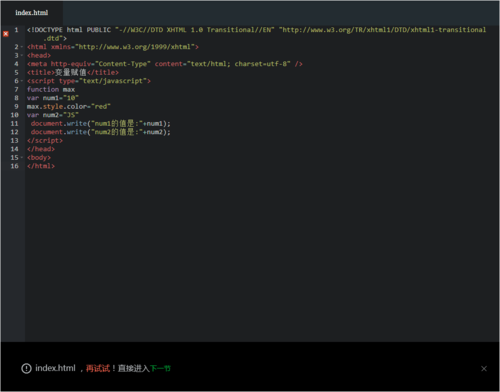Click the var num2="JS" line
Viewport: 500px width, 392px height.
point(53,115)
